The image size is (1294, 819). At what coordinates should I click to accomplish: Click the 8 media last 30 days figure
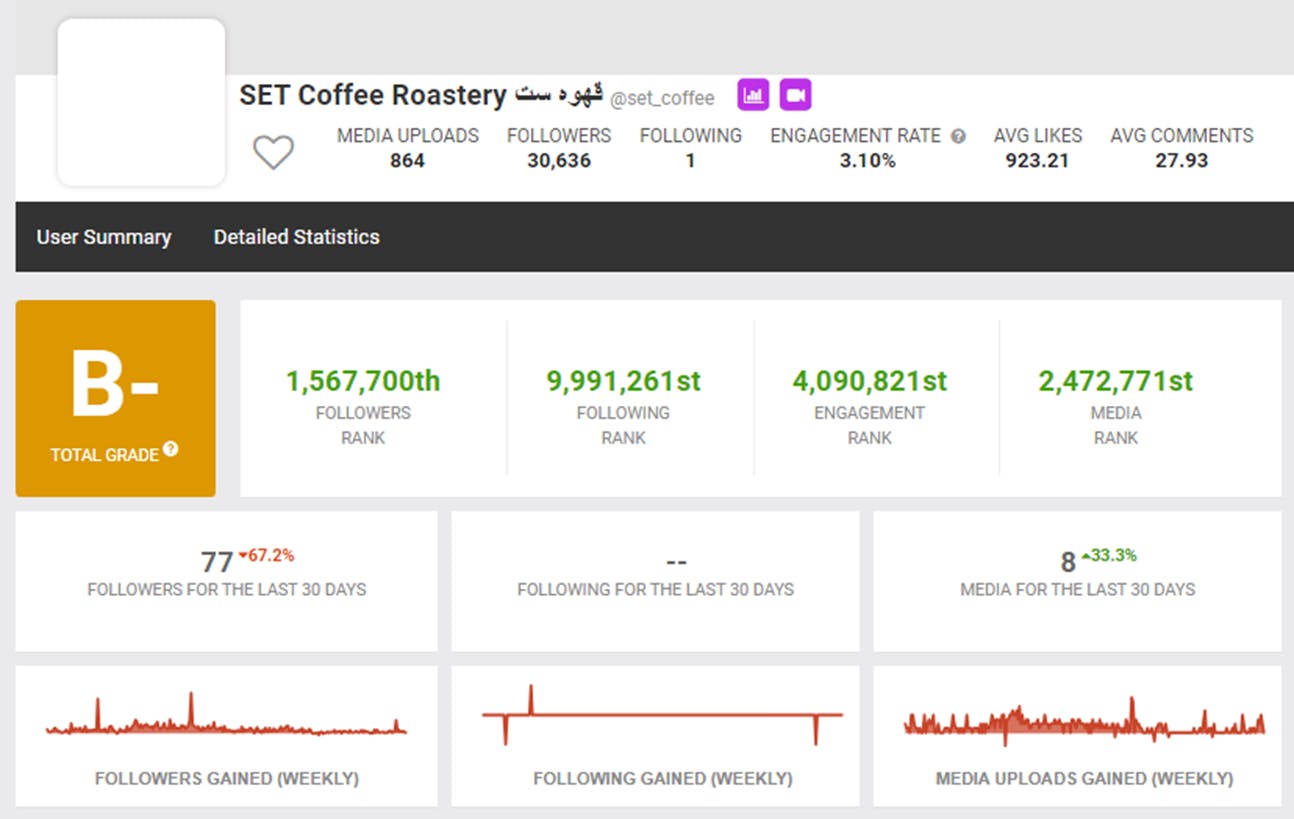point(1068,562)
